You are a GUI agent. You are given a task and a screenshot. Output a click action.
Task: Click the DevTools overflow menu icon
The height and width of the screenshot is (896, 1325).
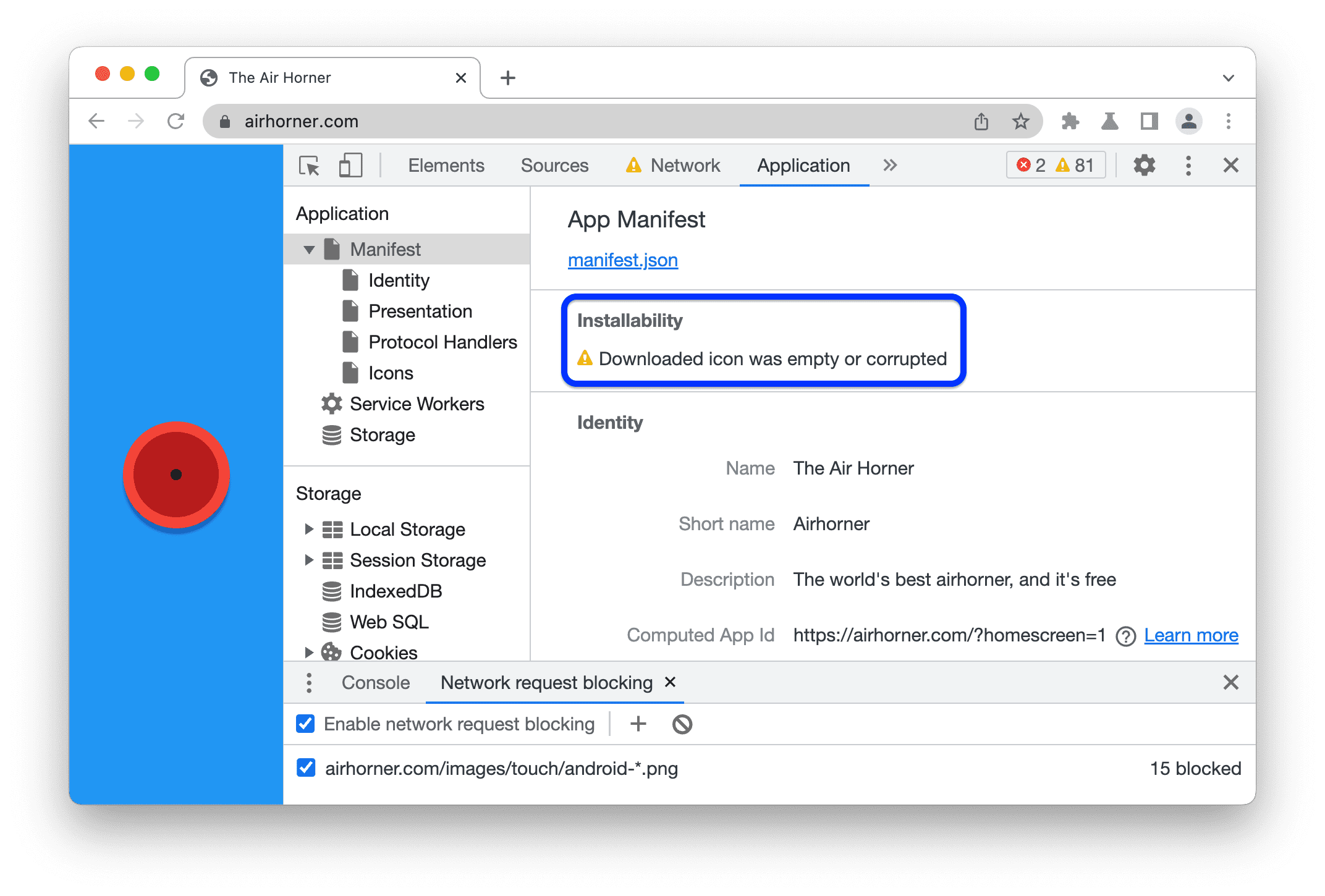(x=1186, y=166)
